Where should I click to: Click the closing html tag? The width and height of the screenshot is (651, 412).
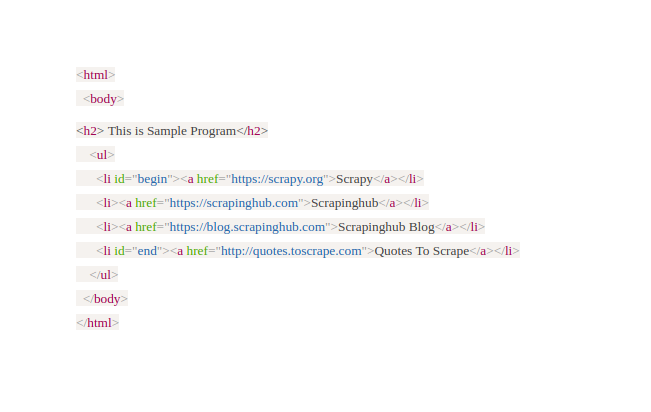tap(98, 323)
